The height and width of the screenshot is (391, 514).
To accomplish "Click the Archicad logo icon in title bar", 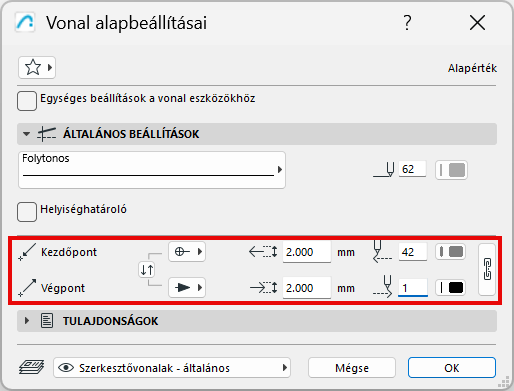I will 25,23.
